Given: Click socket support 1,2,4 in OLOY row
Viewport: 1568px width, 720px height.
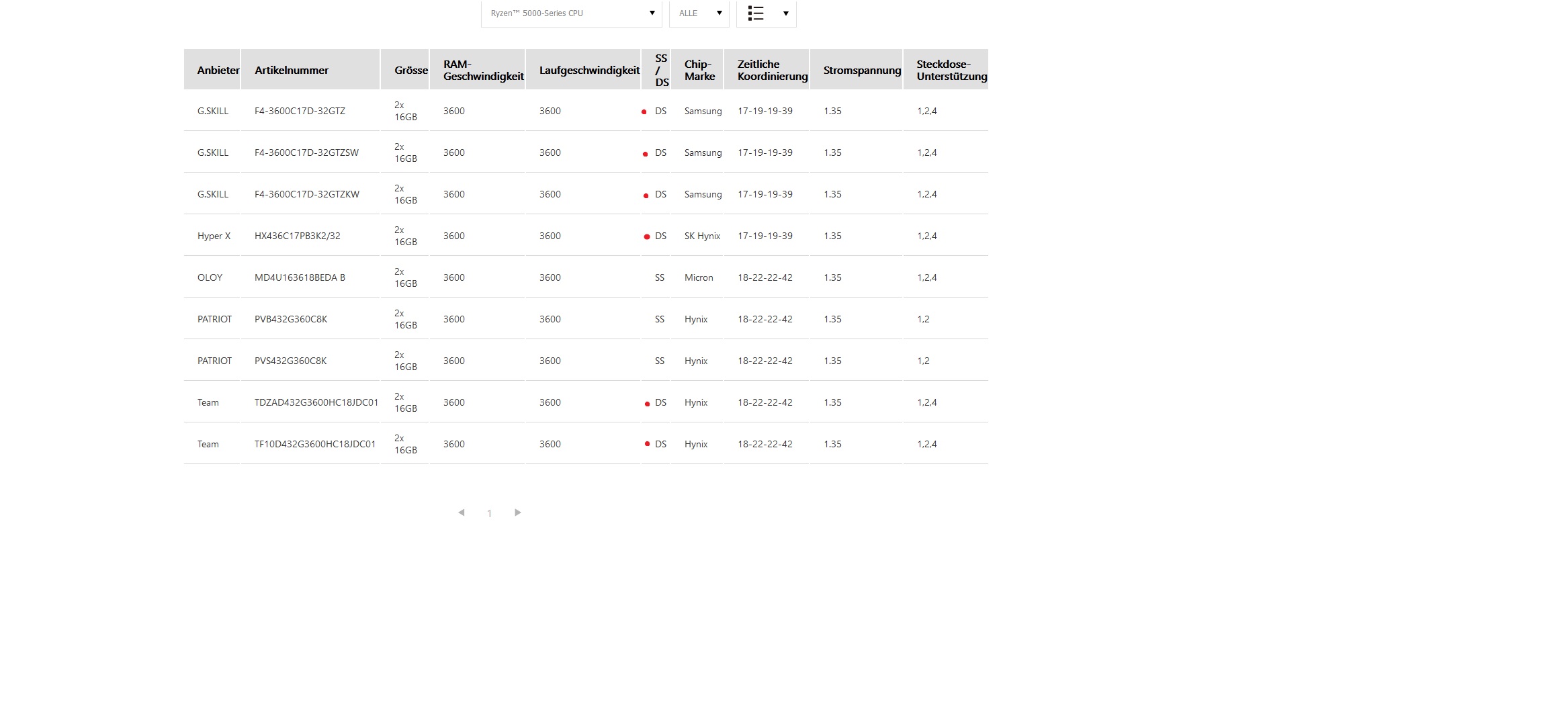Looking at the screenshot, I should (x=927, y=277).
